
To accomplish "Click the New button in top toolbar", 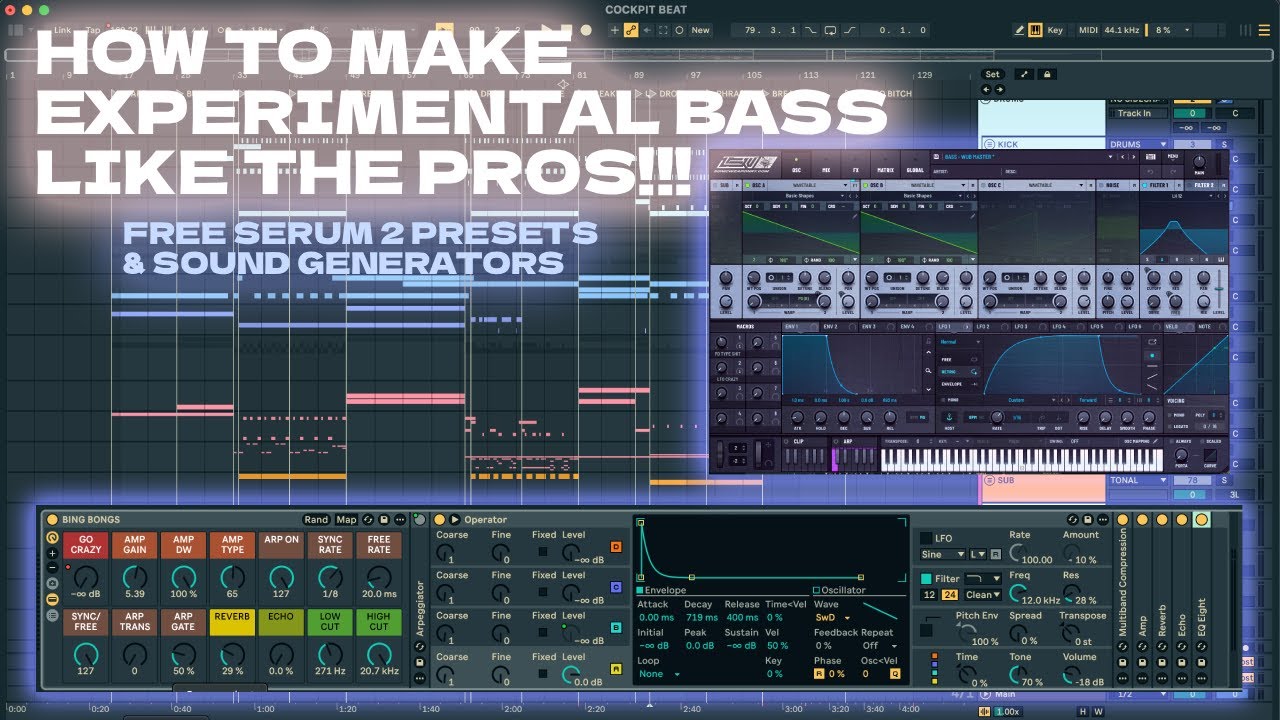I will [700, 30].
